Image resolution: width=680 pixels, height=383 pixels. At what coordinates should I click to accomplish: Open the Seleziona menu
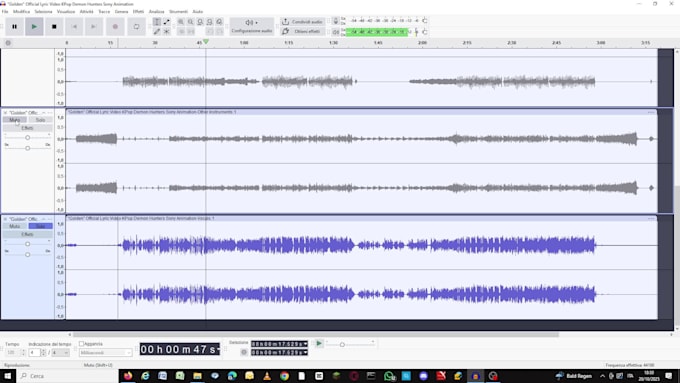43,11
